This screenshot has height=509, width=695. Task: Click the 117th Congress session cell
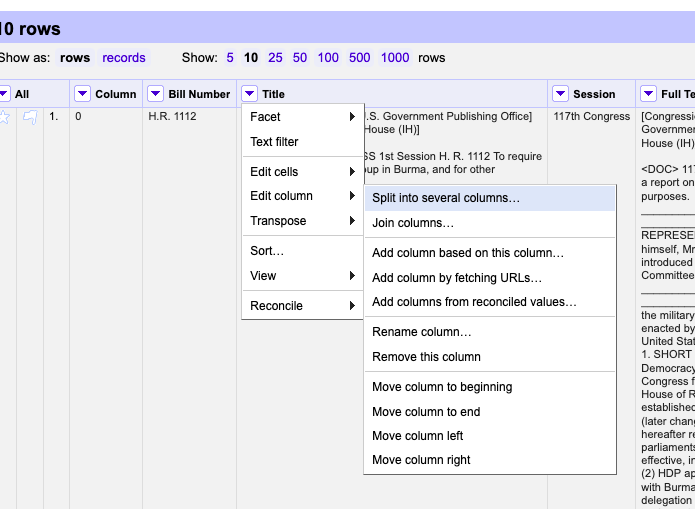(591, 117)
